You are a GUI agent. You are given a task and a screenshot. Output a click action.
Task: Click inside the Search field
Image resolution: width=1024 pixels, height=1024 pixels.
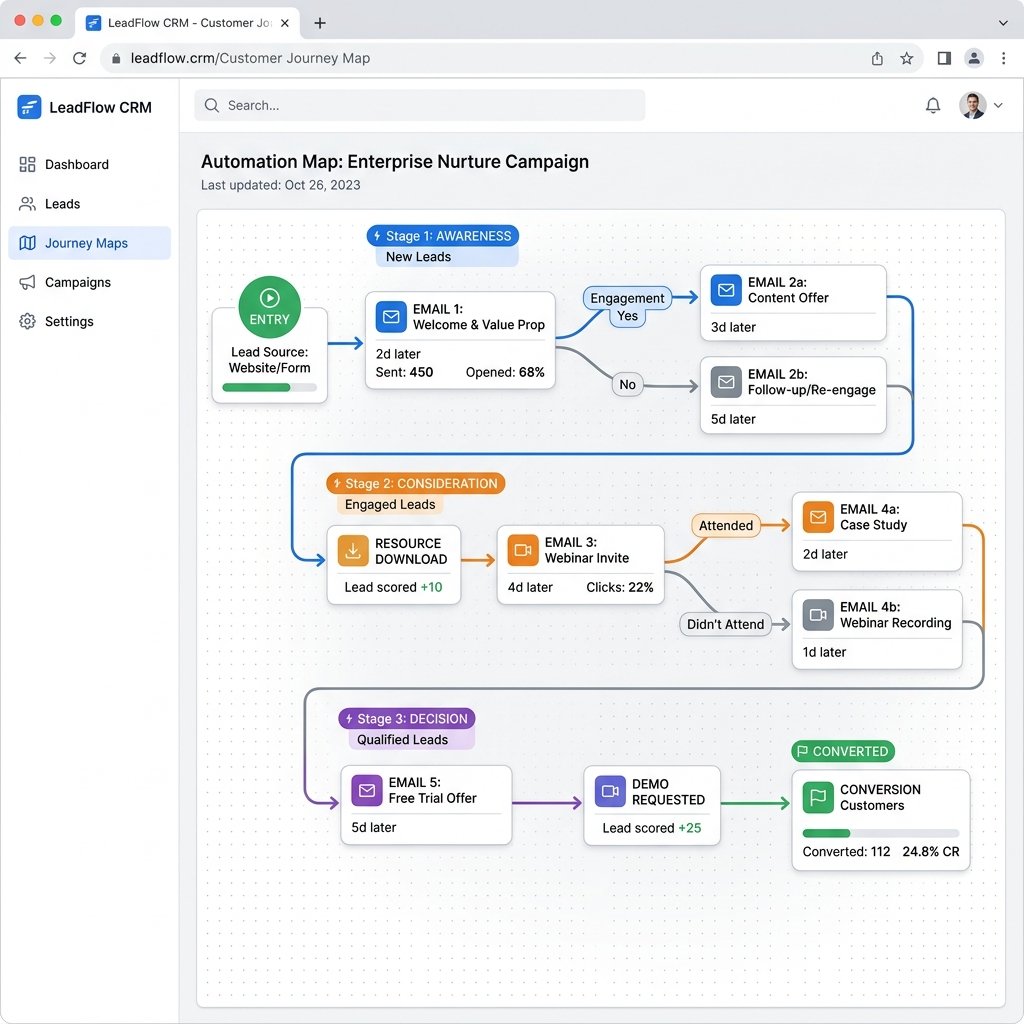click(420, 104)
